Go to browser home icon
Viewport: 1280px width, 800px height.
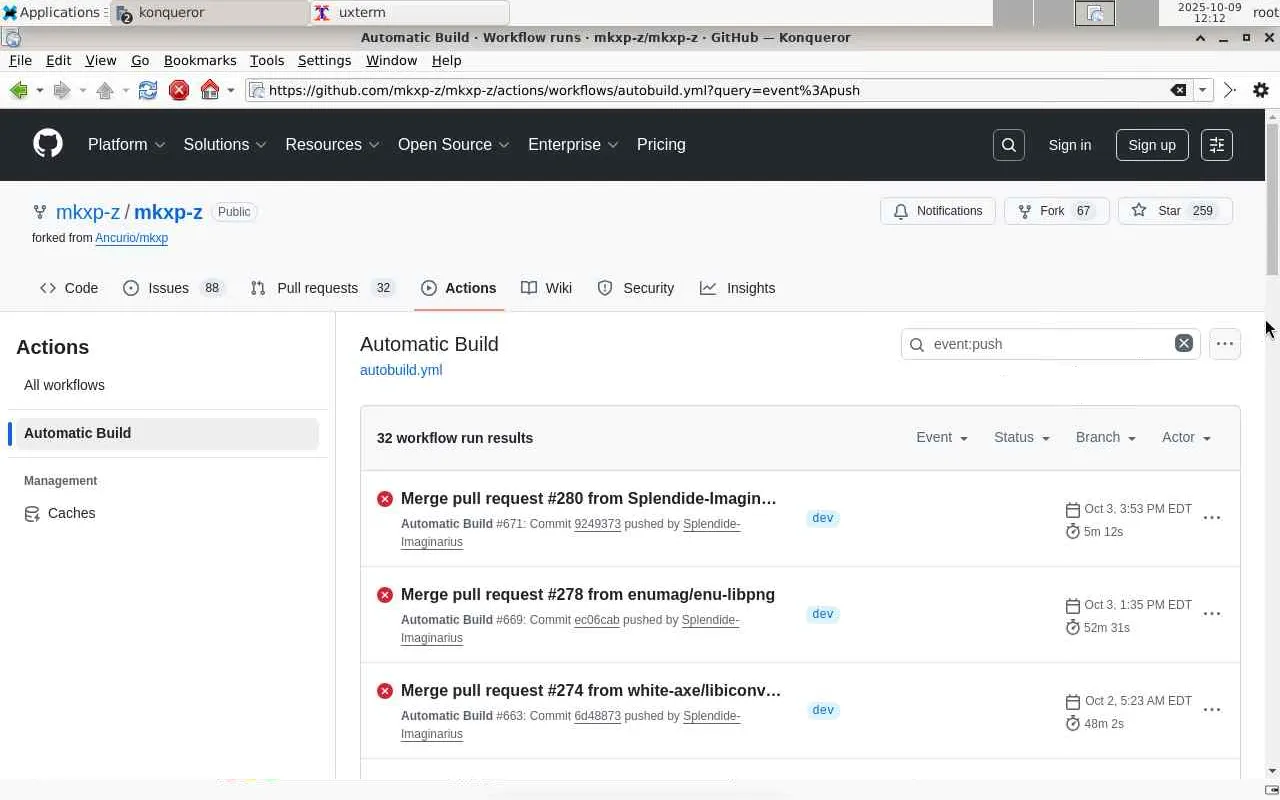[x=209, y=90]
